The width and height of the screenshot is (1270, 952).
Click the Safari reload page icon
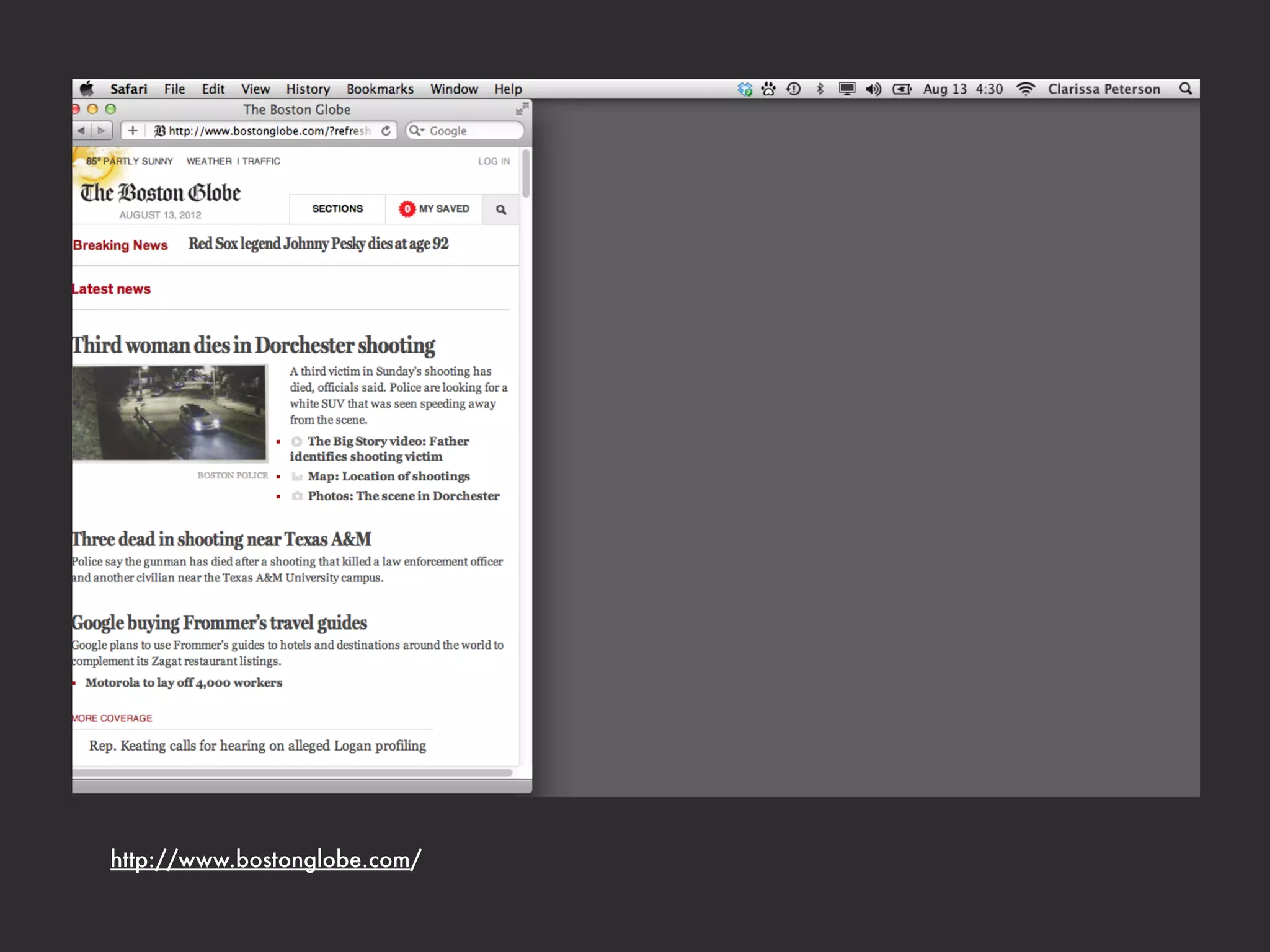point(386,131)
